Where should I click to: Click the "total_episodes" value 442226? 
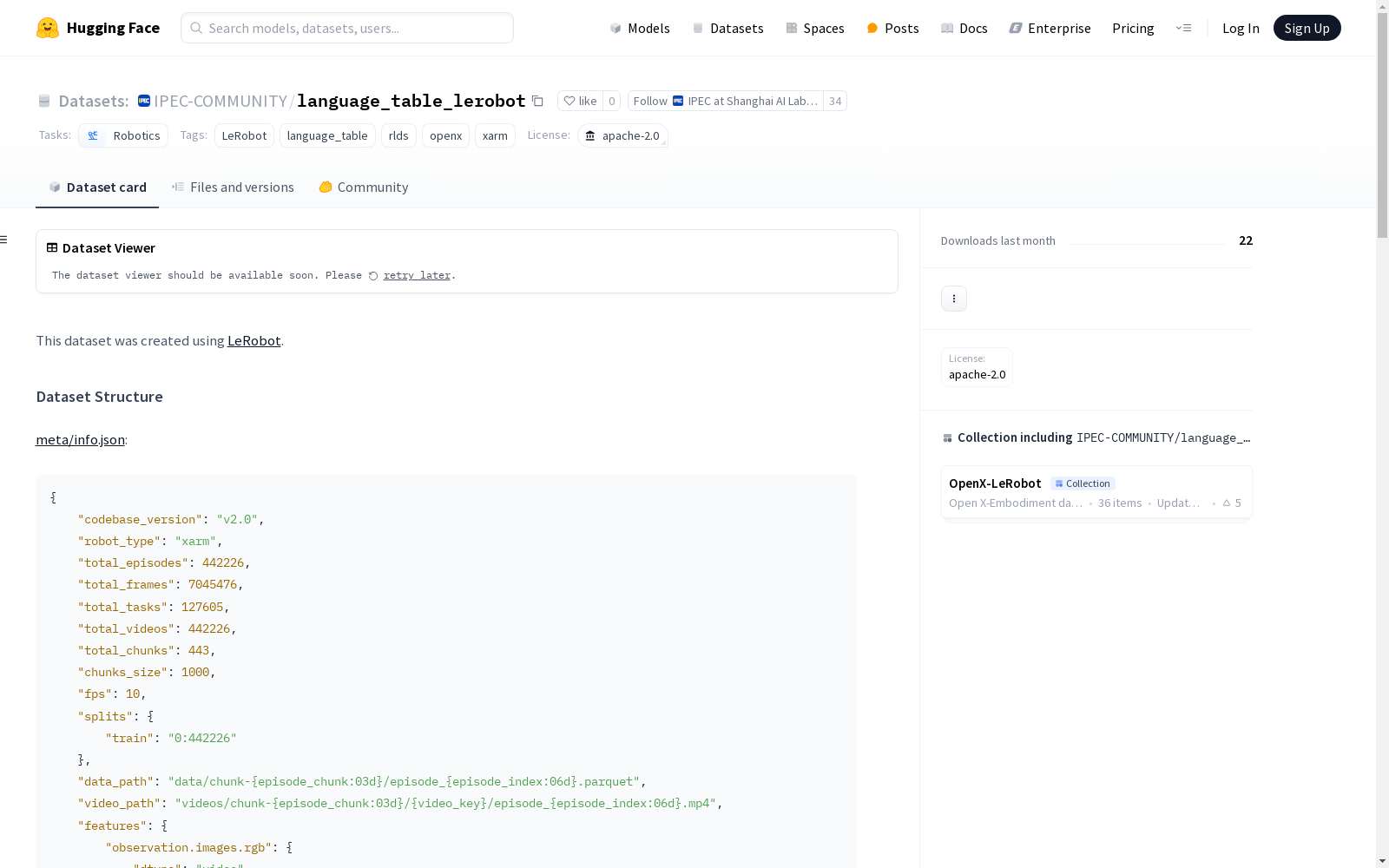click(x=223, y=563)
